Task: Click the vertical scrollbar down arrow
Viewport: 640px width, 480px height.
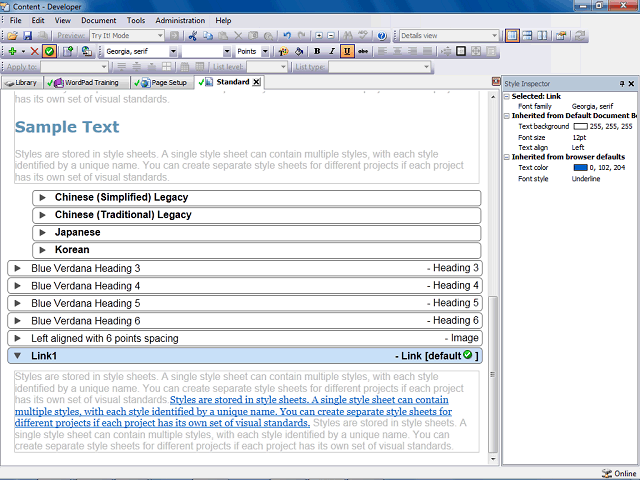Action: coord(493,459)
